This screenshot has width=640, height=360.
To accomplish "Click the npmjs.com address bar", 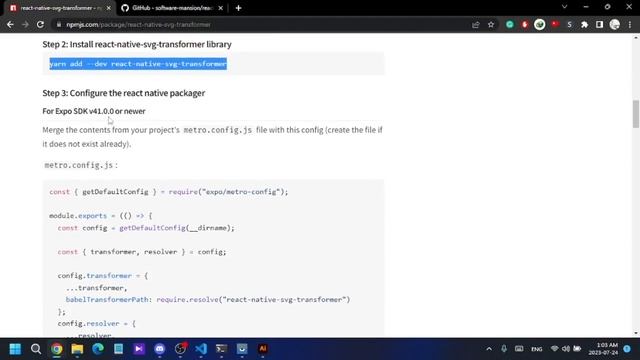I will [x=261, y=24].
